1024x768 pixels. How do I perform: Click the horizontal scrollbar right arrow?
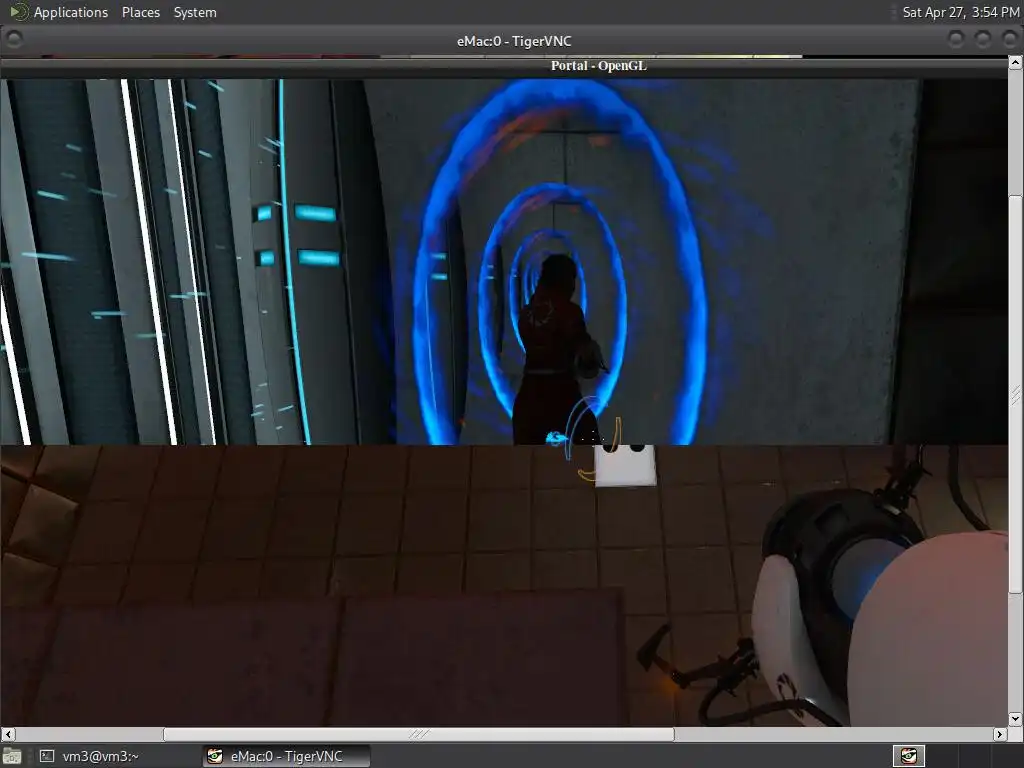999,734
